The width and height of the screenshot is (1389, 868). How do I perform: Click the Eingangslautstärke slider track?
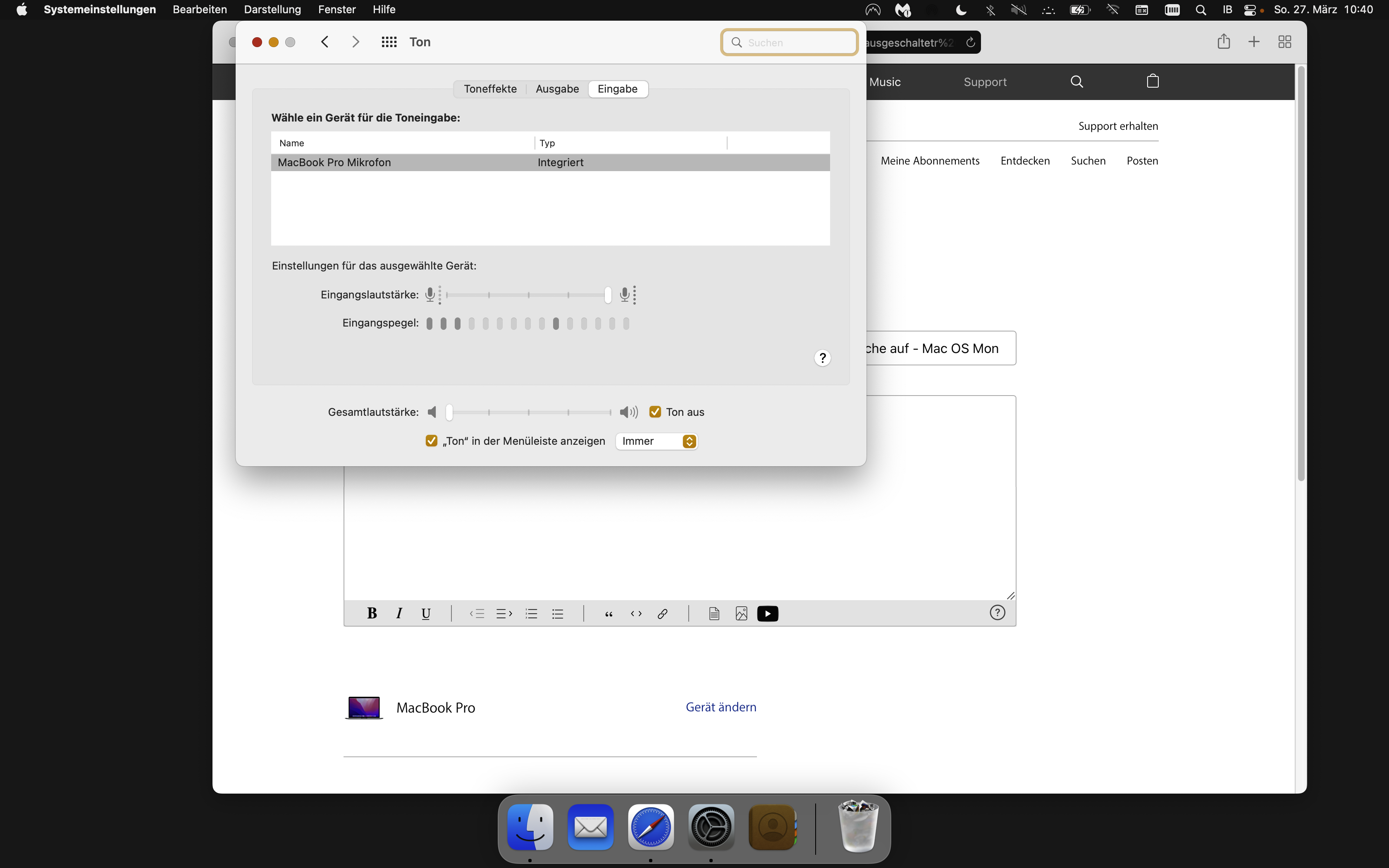pyautogui.click(x=528, y=295)
